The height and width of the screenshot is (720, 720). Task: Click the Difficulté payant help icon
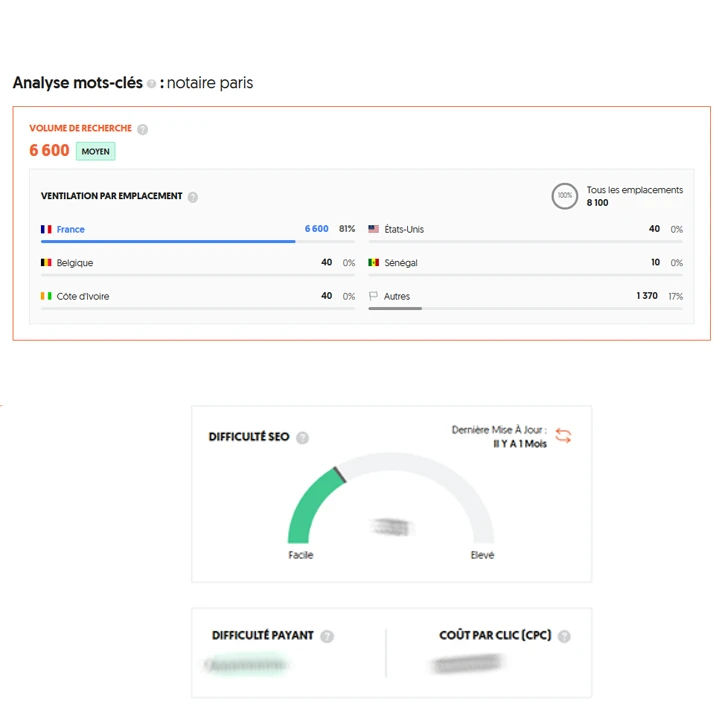[x=327, y=636]
